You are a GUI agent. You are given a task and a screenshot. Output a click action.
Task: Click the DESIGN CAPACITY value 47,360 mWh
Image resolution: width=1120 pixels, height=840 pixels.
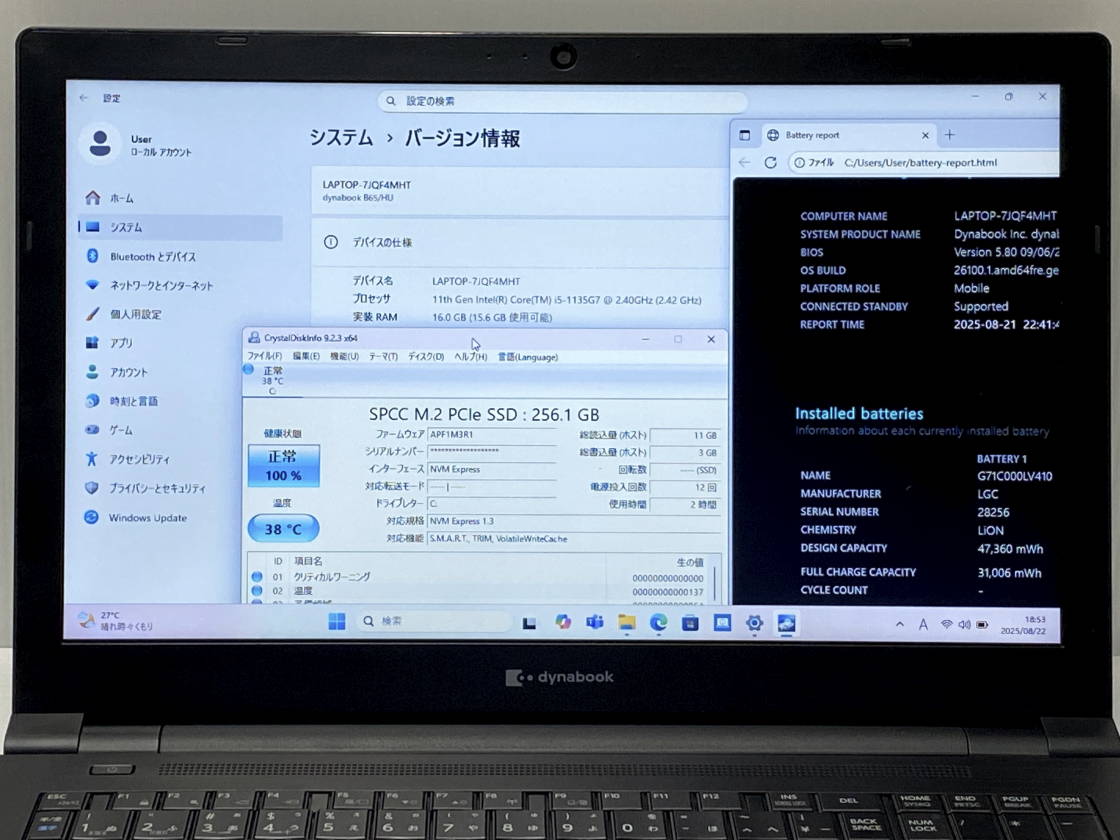[x=1010, y=549]
